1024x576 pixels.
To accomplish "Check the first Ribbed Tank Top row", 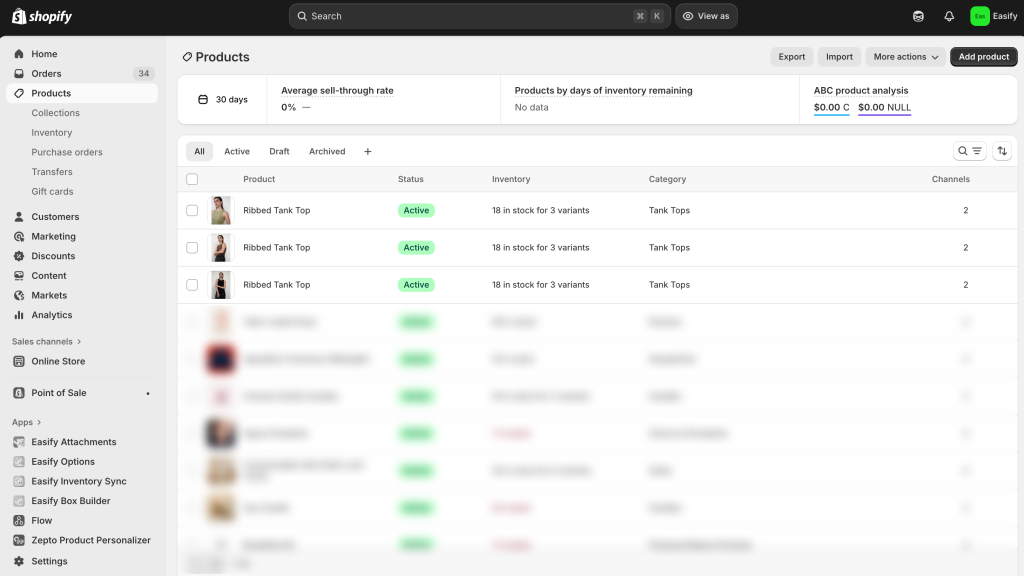I will pyautogui.click(x=192, y=211).
